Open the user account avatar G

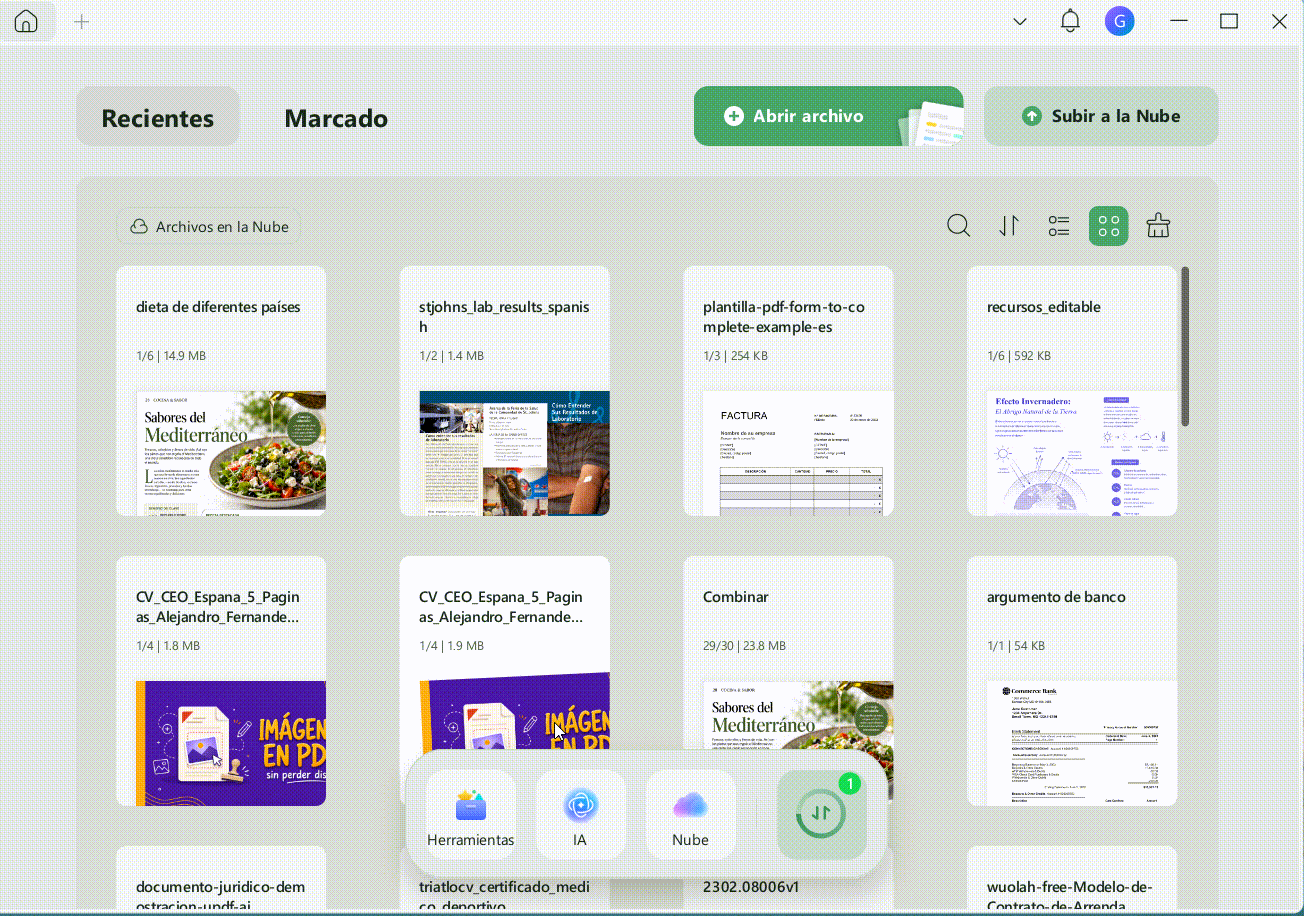tap(1120, 21)
